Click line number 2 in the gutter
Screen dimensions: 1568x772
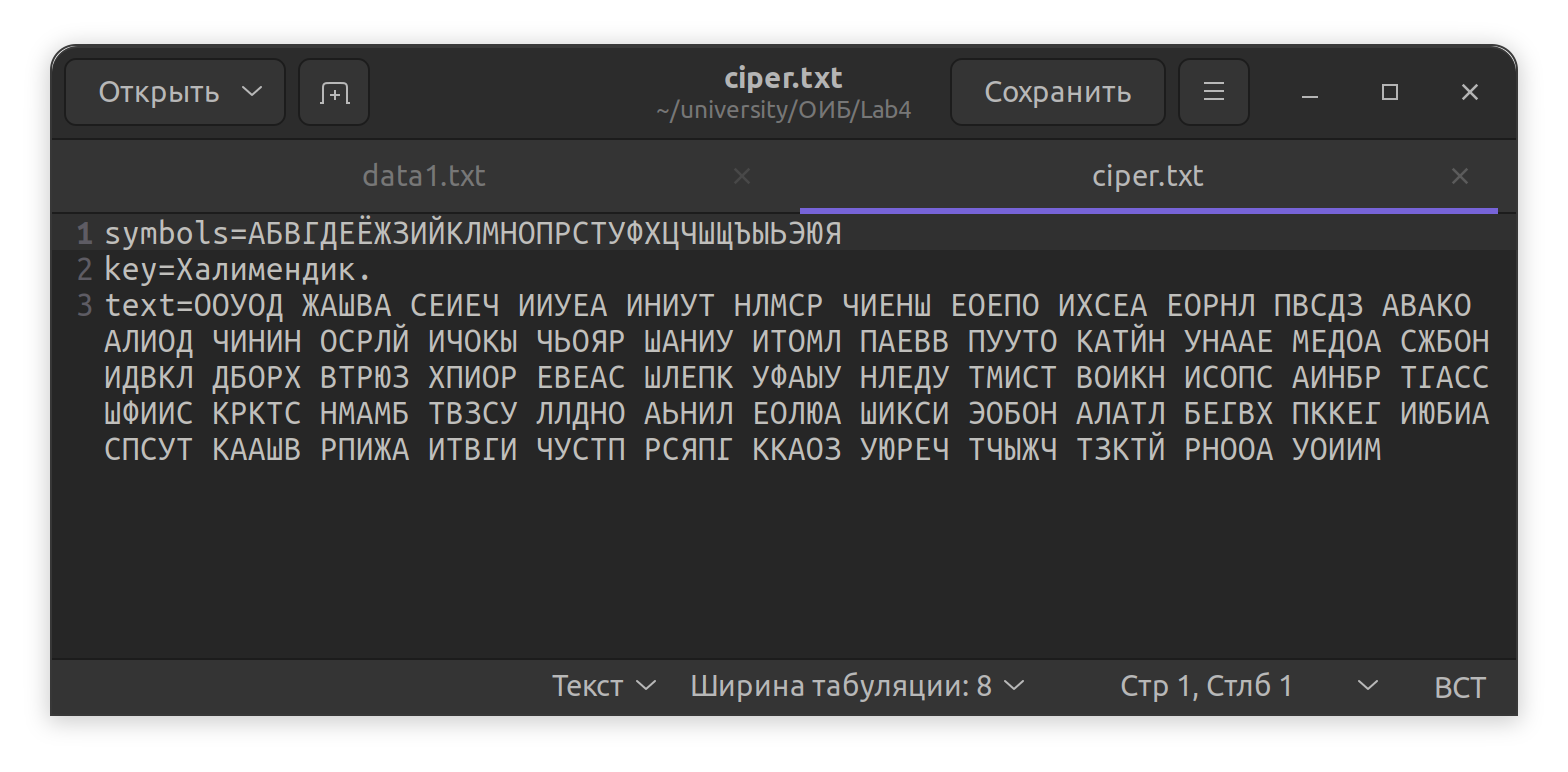[84, 270]
